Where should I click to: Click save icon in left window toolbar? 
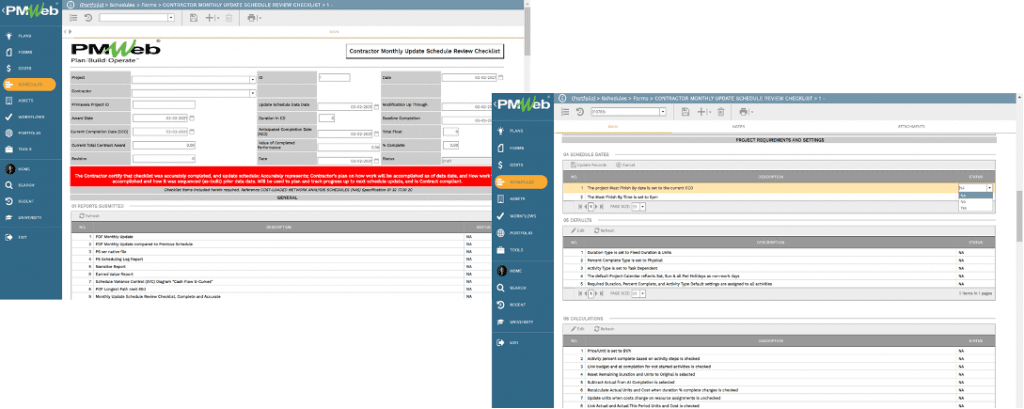coord(193,18)
